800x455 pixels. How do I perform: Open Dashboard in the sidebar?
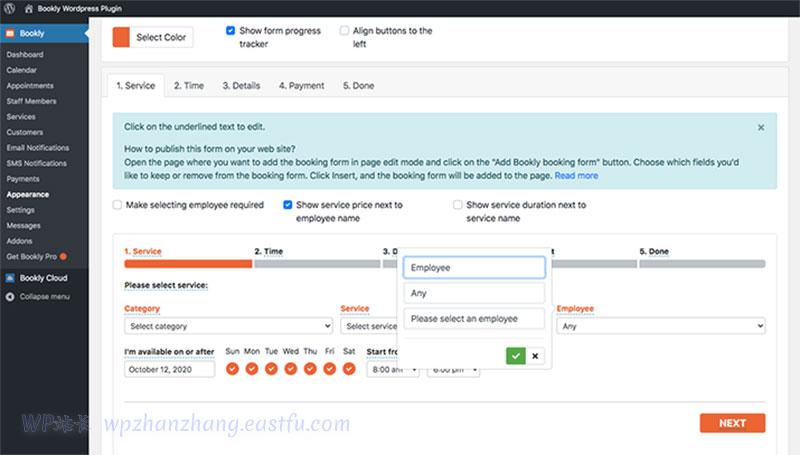click(25, 55)
